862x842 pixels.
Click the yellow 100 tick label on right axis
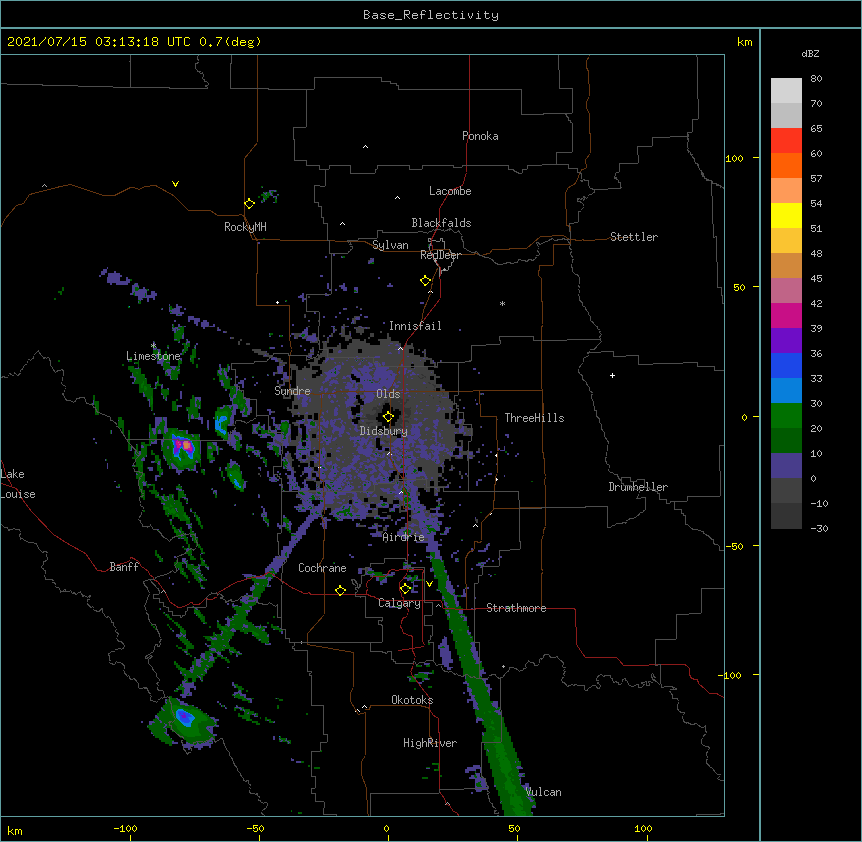[x=734, y=158]
